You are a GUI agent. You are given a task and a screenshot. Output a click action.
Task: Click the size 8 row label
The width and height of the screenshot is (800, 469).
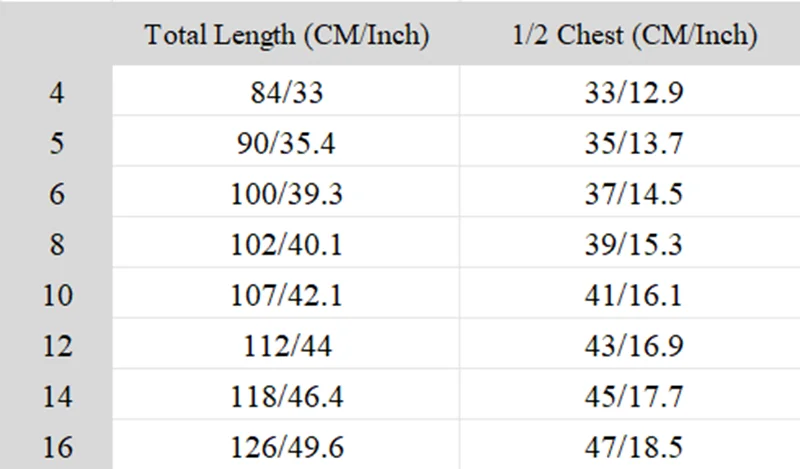(x=56, y=244)
